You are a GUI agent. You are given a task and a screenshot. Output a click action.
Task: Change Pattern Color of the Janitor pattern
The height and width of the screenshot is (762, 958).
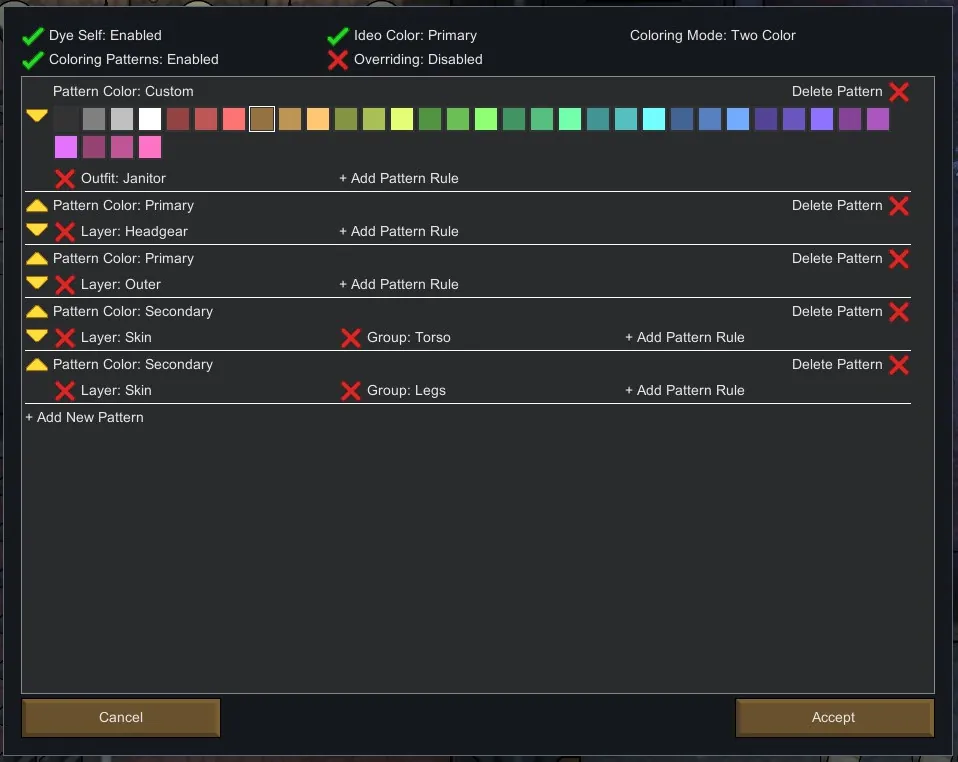[x=123, y=92]
